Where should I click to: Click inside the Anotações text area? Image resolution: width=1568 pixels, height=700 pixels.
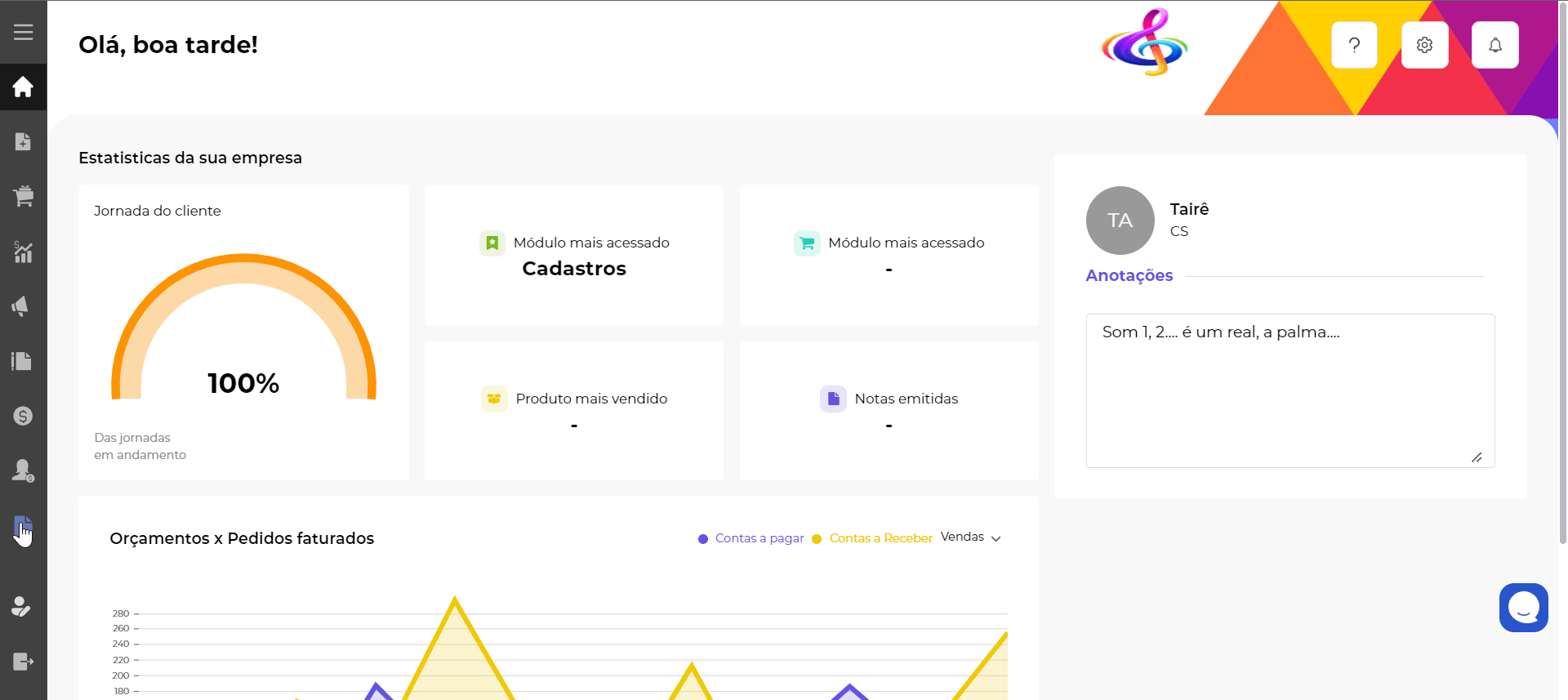1290,390
